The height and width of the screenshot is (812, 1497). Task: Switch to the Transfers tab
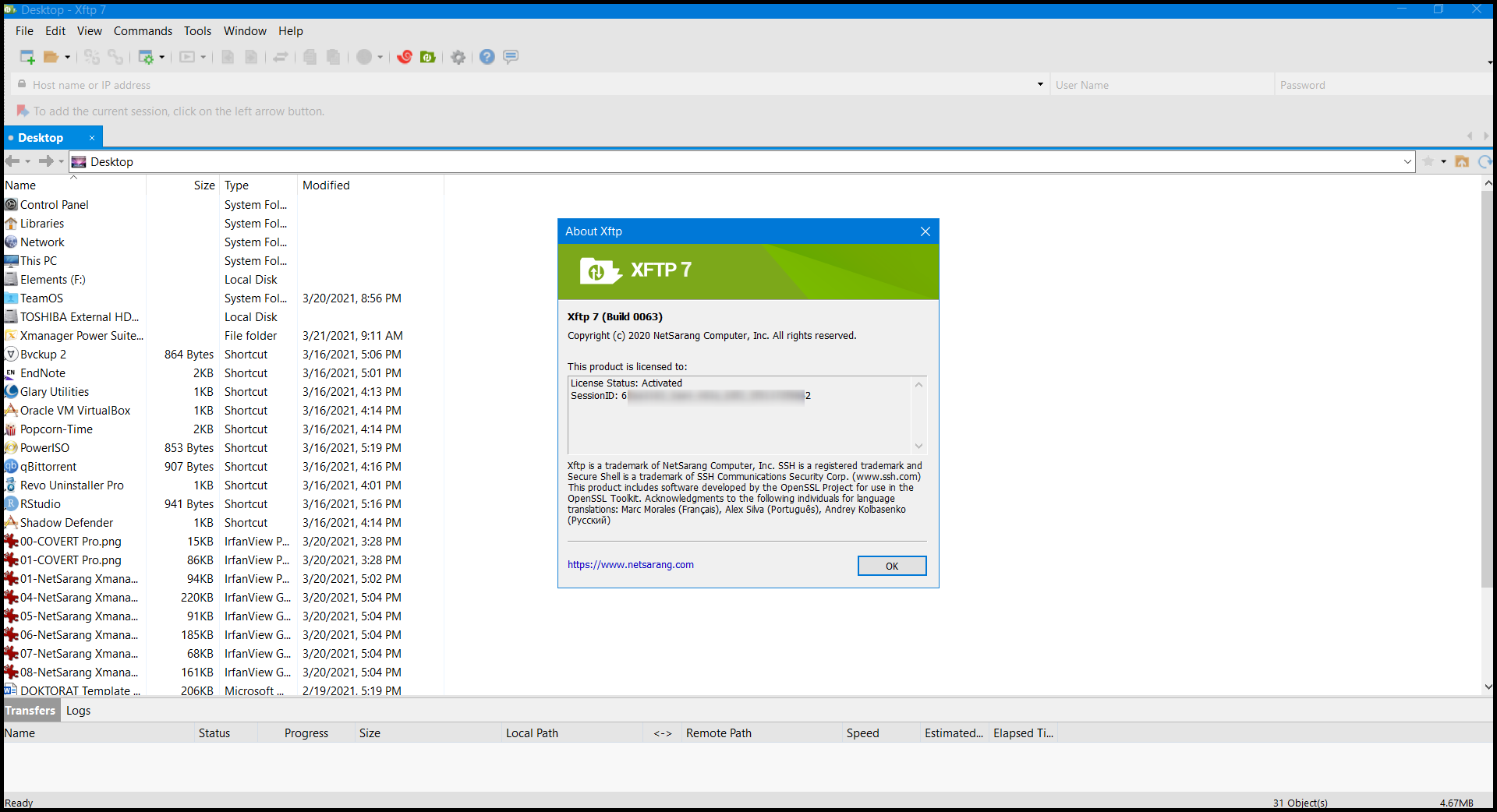tap(30, 711)
